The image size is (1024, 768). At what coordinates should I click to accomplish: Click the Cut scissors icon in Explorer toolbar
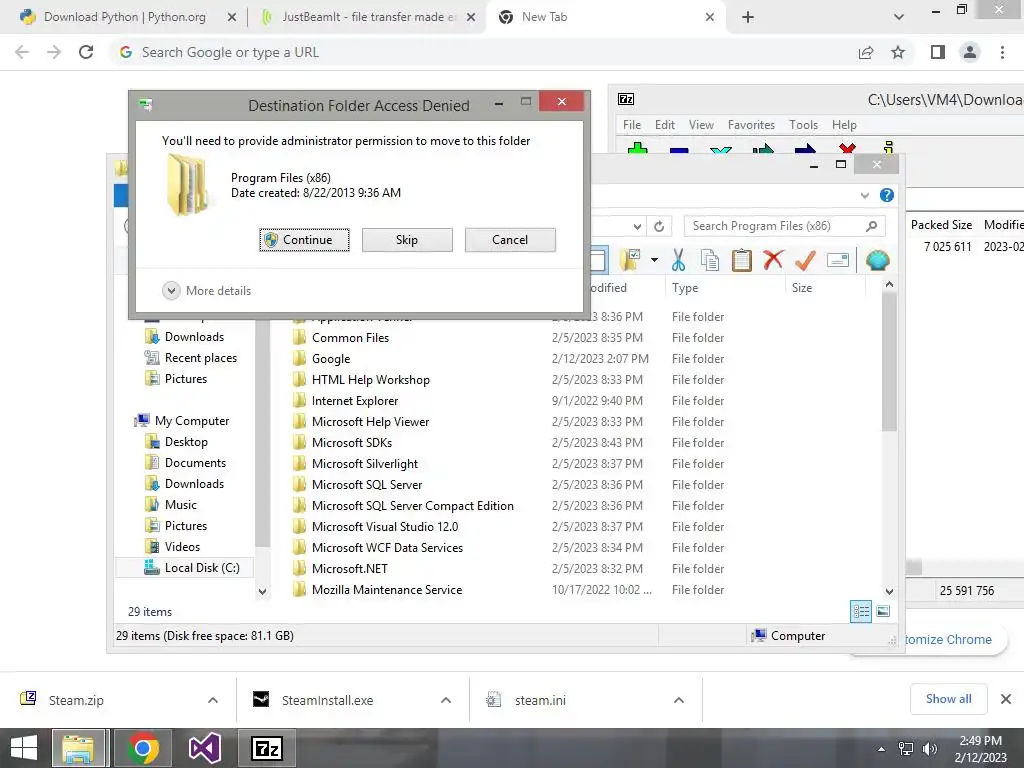point(679,260)
